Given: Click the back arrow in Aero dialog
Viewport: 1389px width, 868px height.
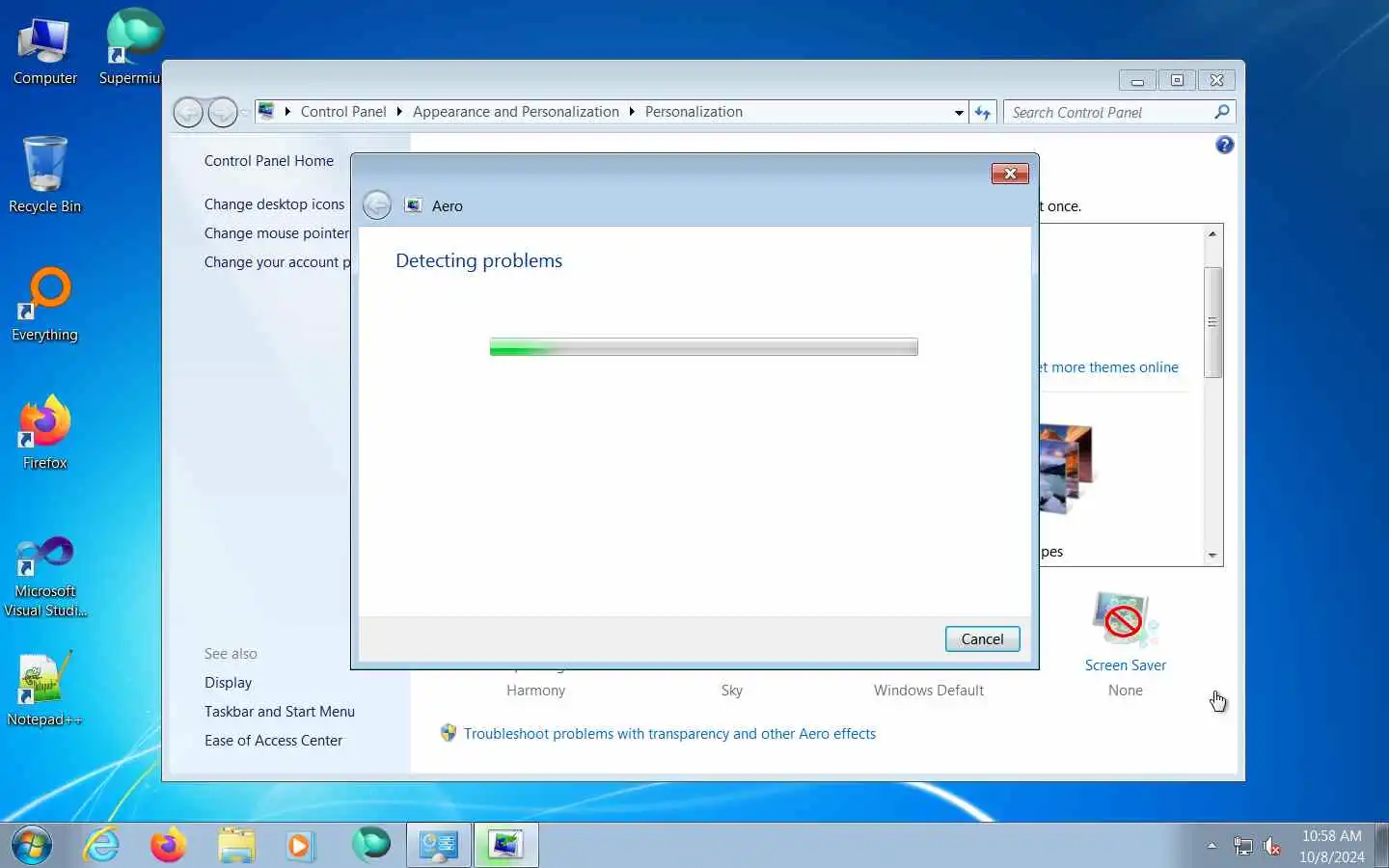Looking at the screenshot, I should tap(377, 204).
